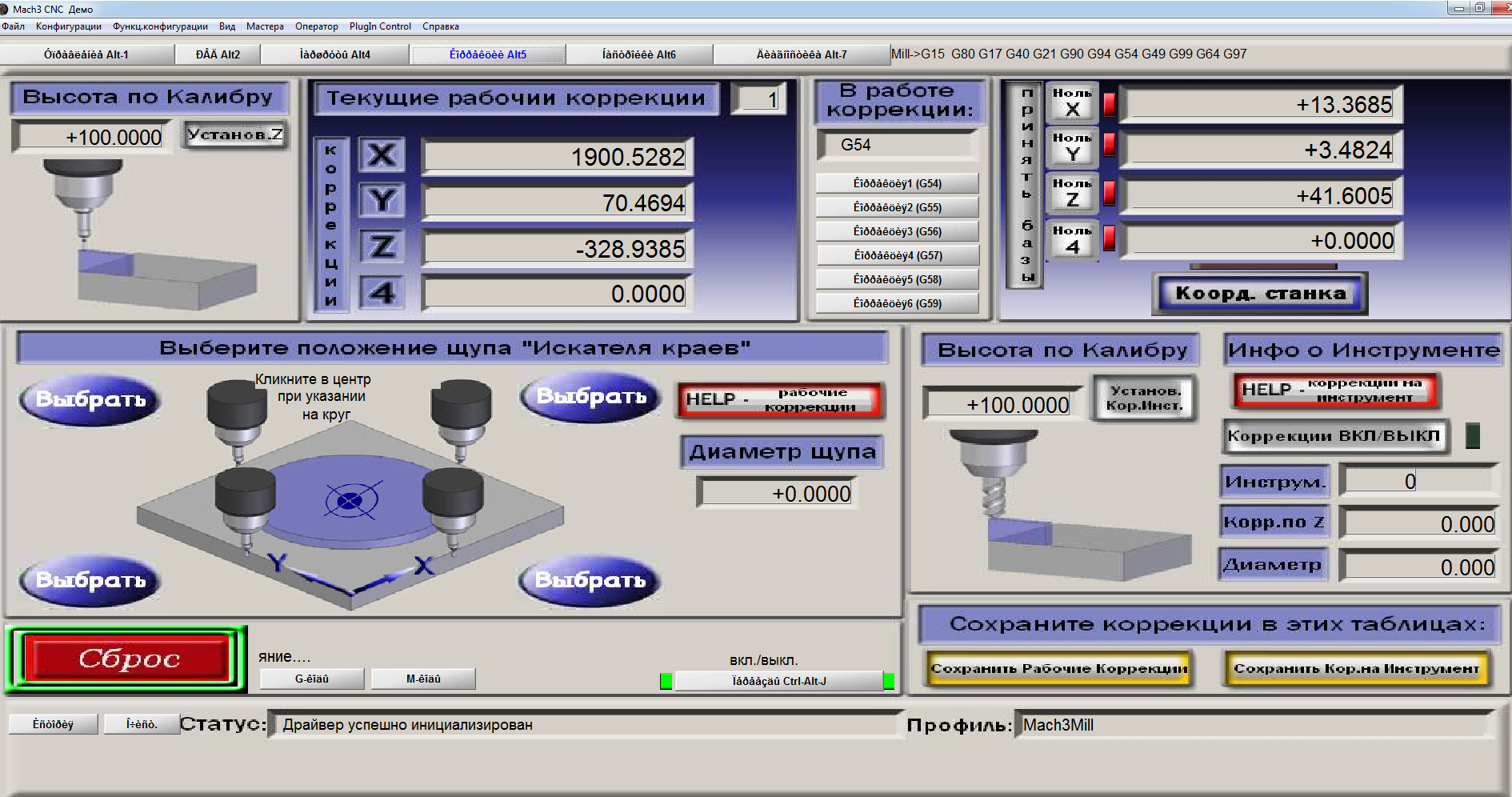
Task: Open the Файл menu
Action: (x=14, y=26)
